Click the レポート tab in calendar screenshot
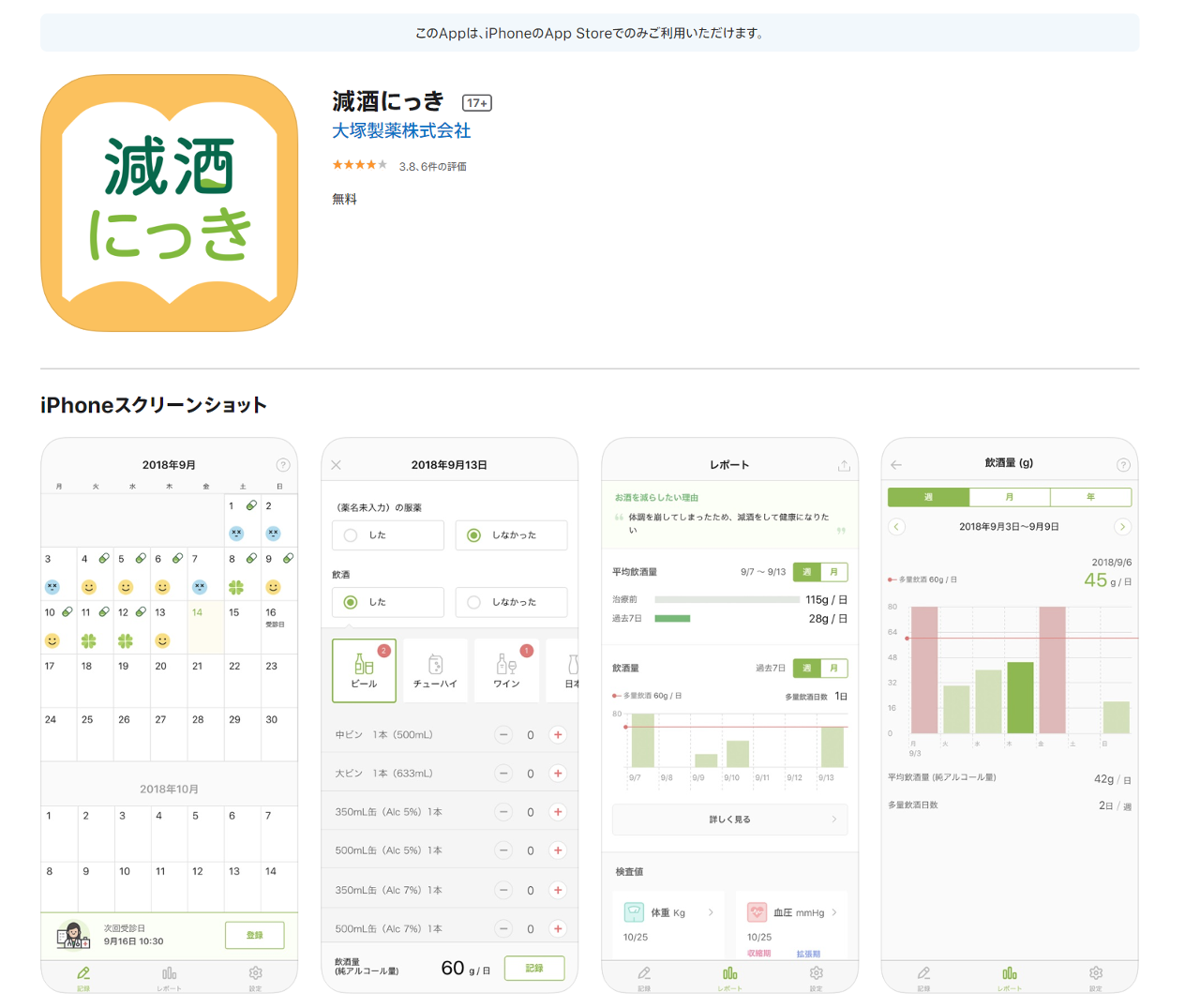Screen dimensions: 1200x1008 169,977
